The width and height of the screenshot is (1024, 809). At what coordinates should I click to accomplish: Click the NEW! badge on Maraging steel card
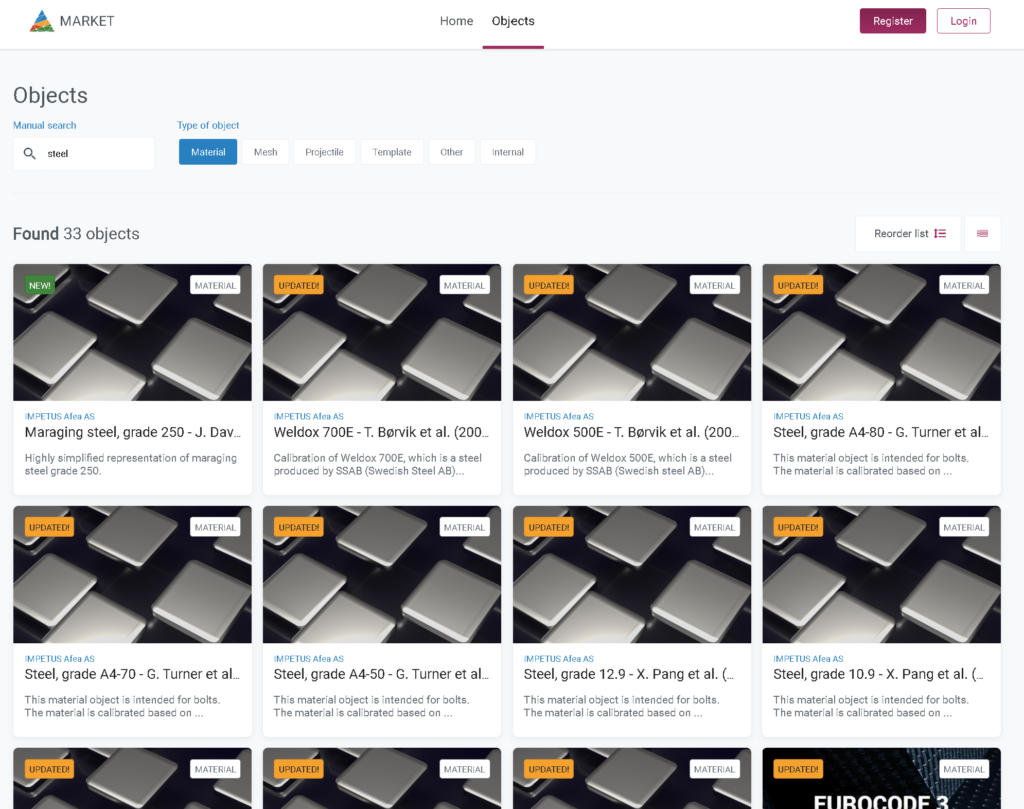[x=40, y=285]
